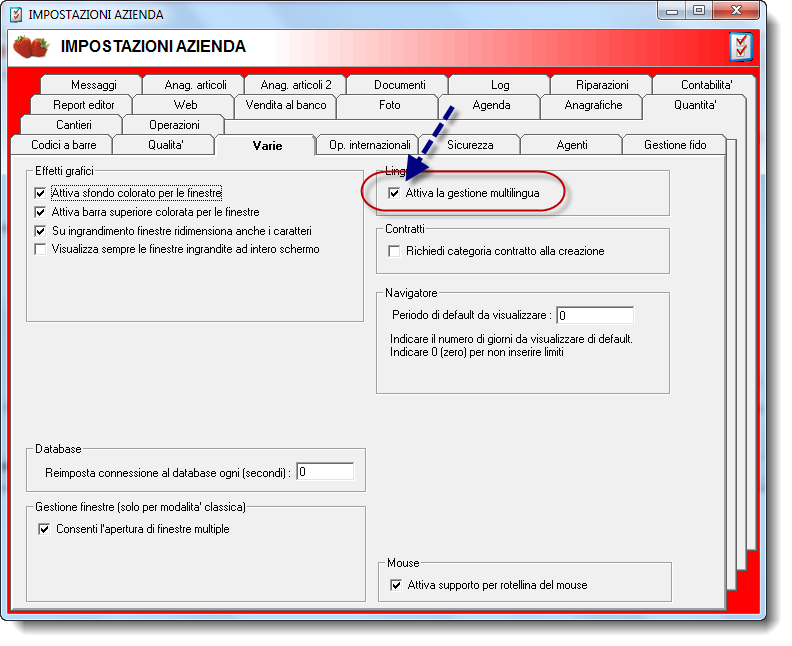Close the Impostazioni Azienda window
The height and width of the screenshot is (646, 792).
tap(736, 11)
